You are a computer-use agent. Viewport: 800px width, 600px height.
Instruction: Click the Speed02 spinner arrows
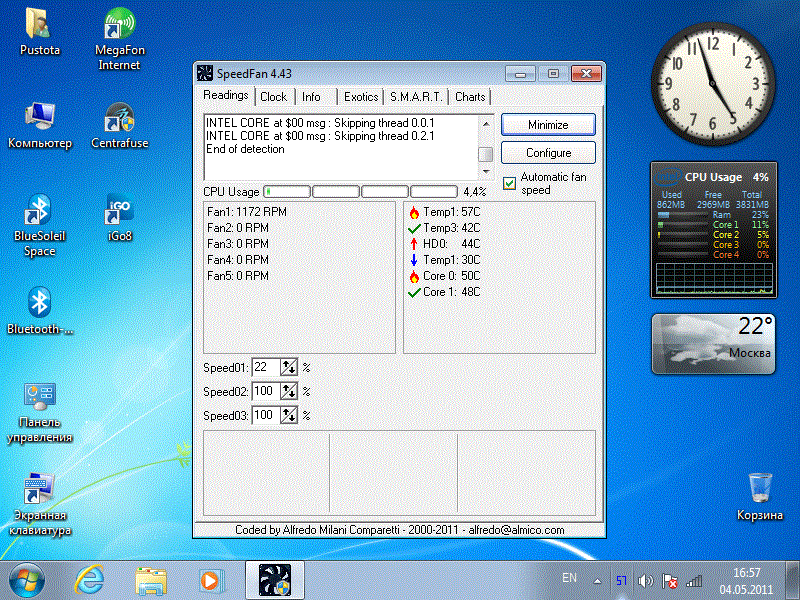(290, 392)
